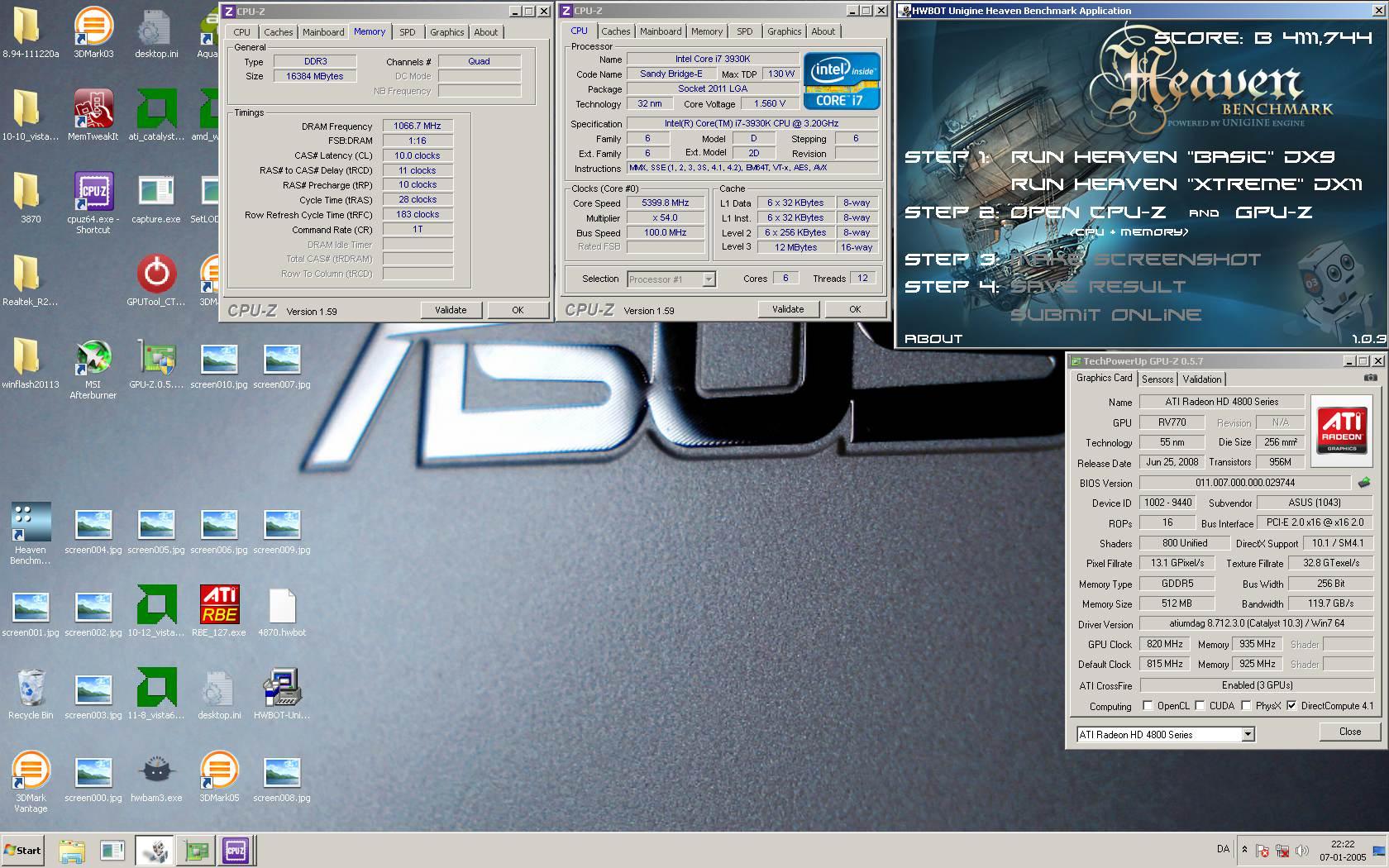The image size is (1389, 868).
Task: Open hwbam3.exe desktop icon
Action: [x=156, y=775]
